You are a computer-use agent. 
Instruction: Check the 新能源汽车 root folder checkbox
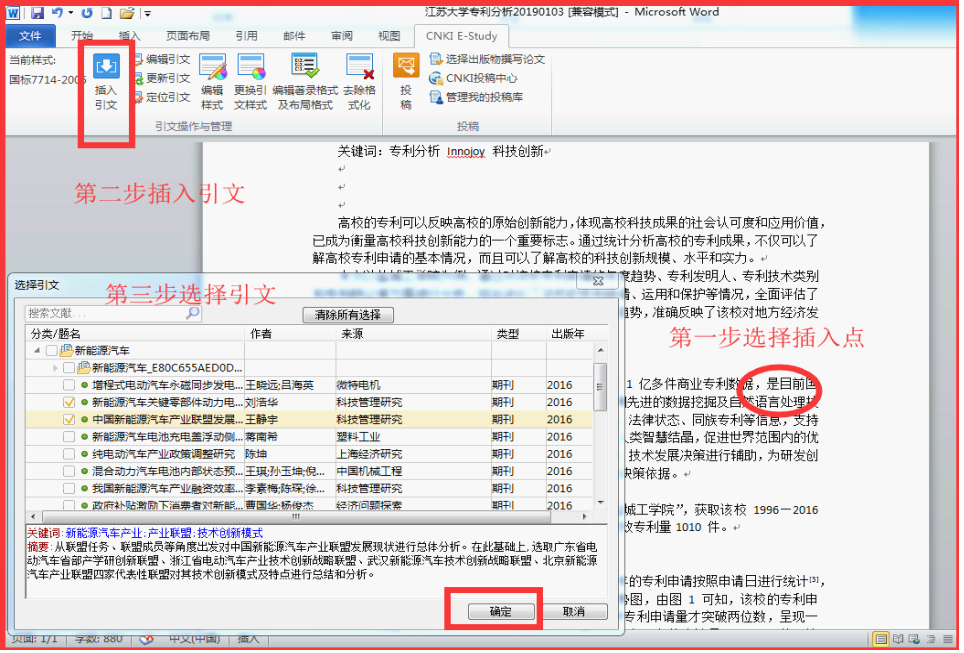coord(52,350)
